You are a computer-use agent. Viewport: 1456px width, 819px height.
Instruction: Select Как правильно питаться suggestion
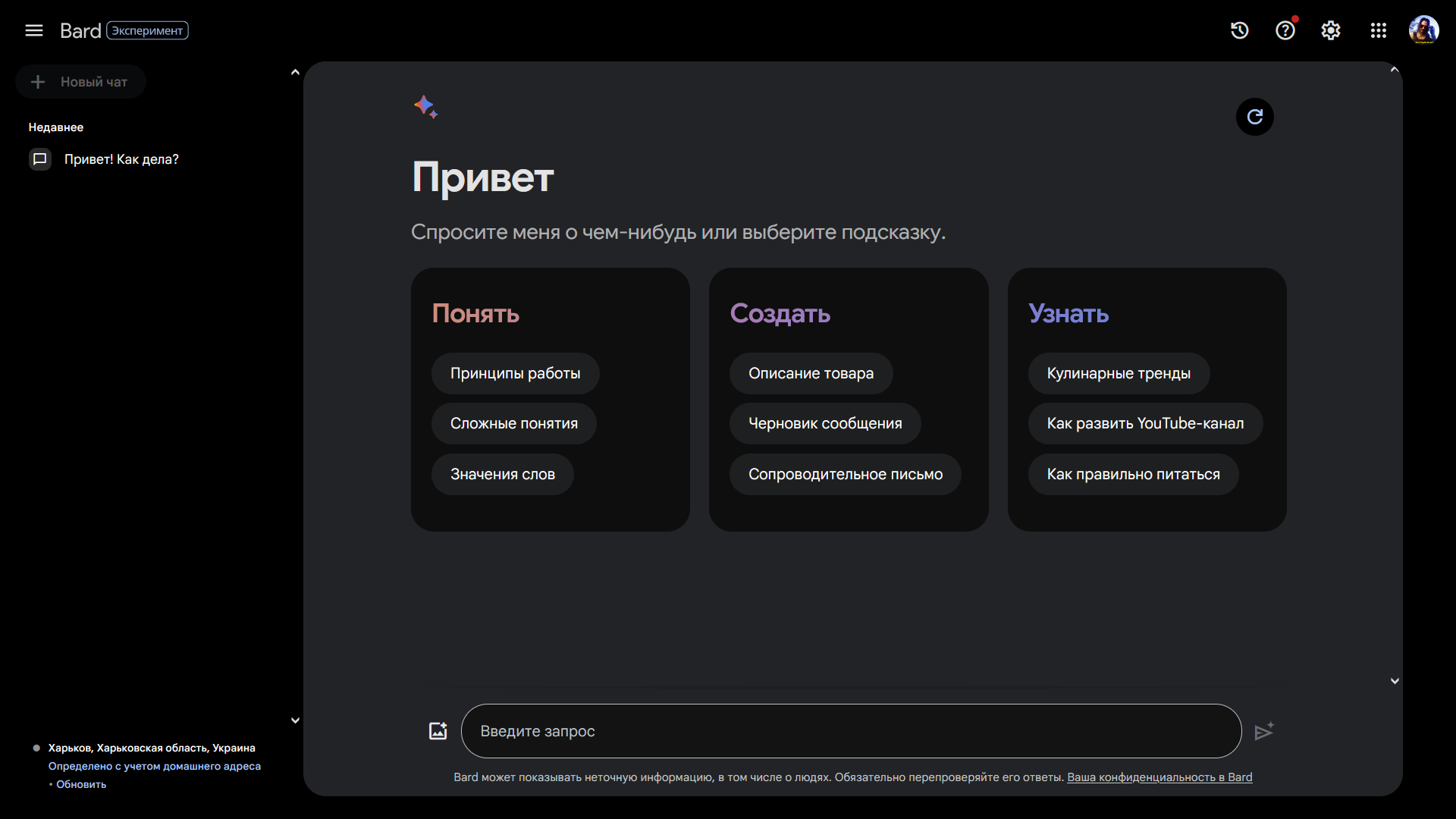[1134, 474]
